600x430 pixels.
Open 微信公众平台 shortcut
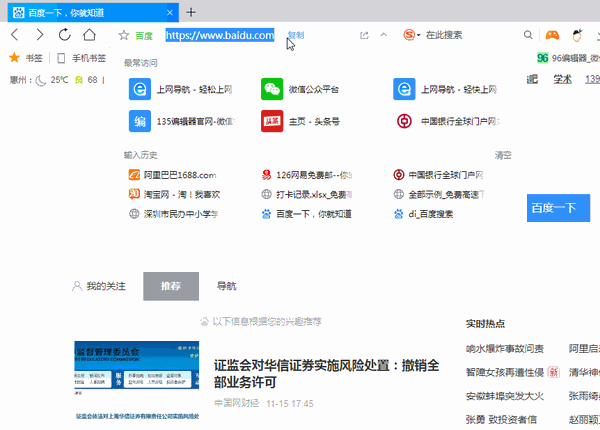coord(300,89)
